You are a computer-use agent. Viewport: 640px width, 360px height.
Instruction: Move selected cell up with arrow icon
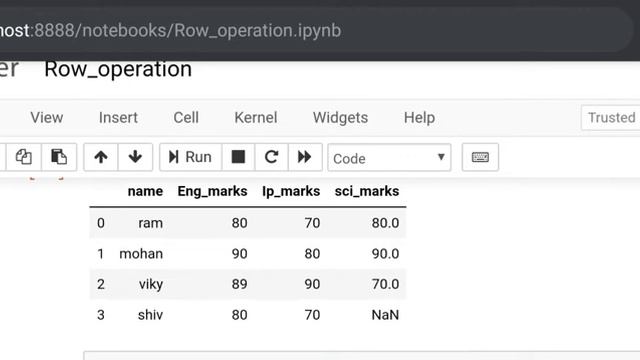pos(101,157)
